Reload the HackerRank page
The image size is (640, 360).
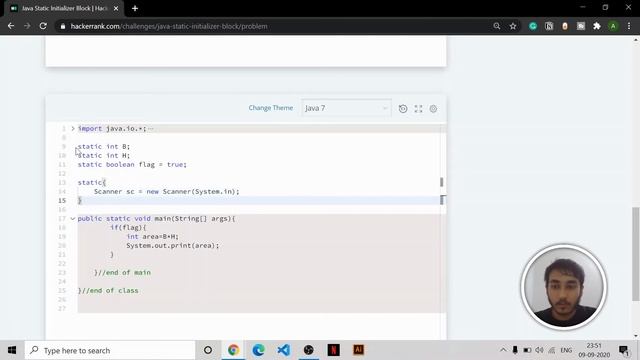(43, 26)
